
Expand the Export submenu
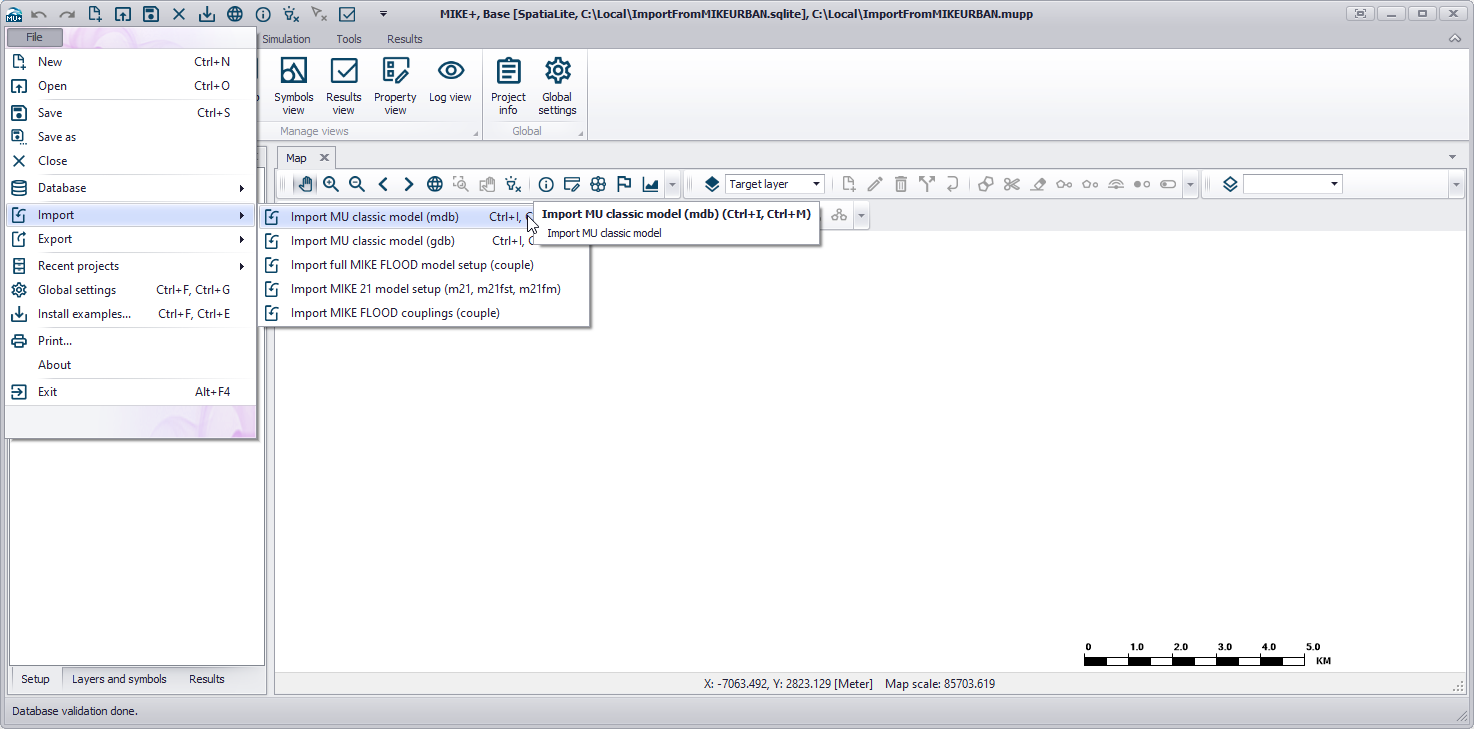pyautogui.click(x=130, y=239)
